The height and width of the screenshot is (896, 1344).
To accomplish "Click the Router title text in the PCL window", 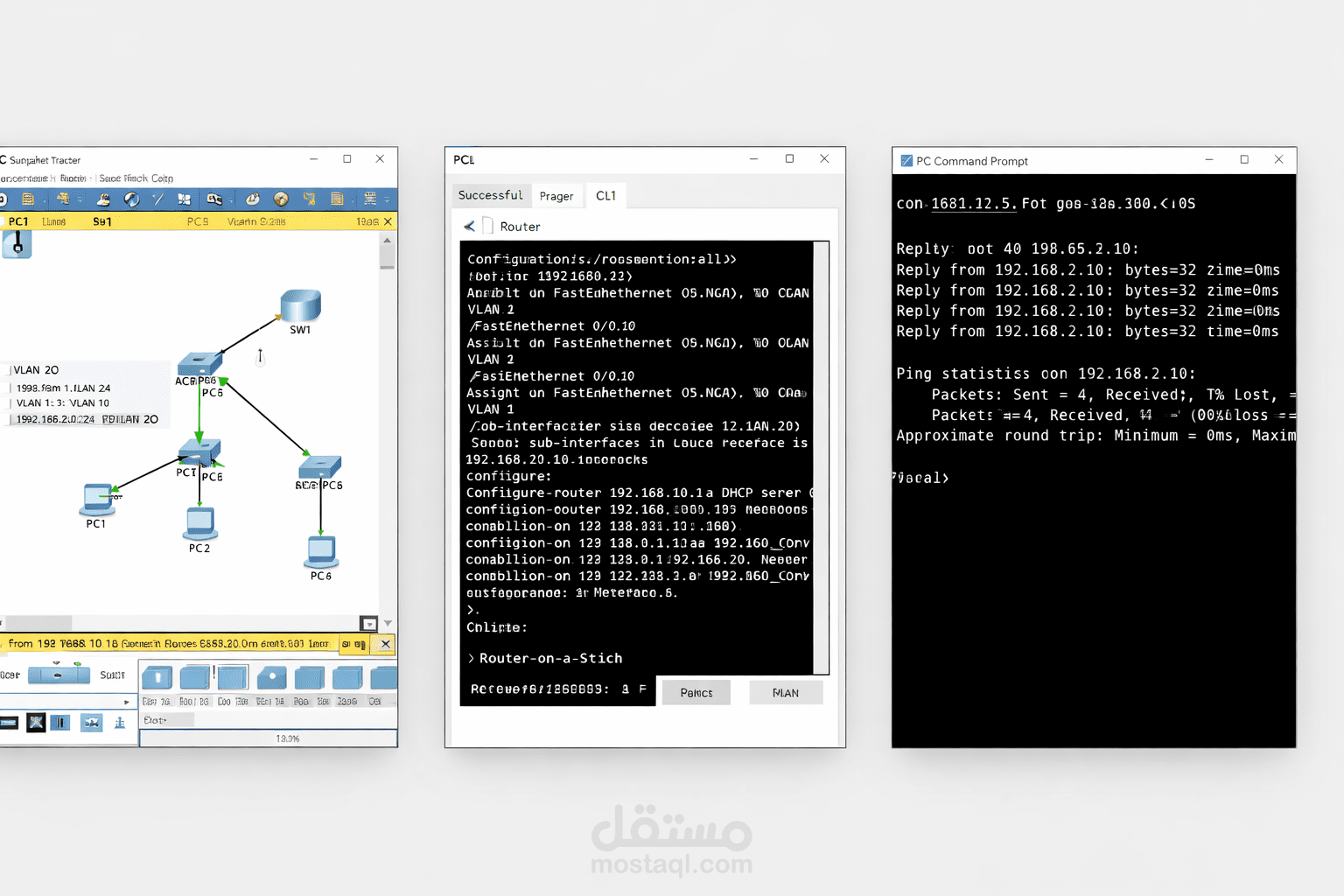I will (520, 227).
